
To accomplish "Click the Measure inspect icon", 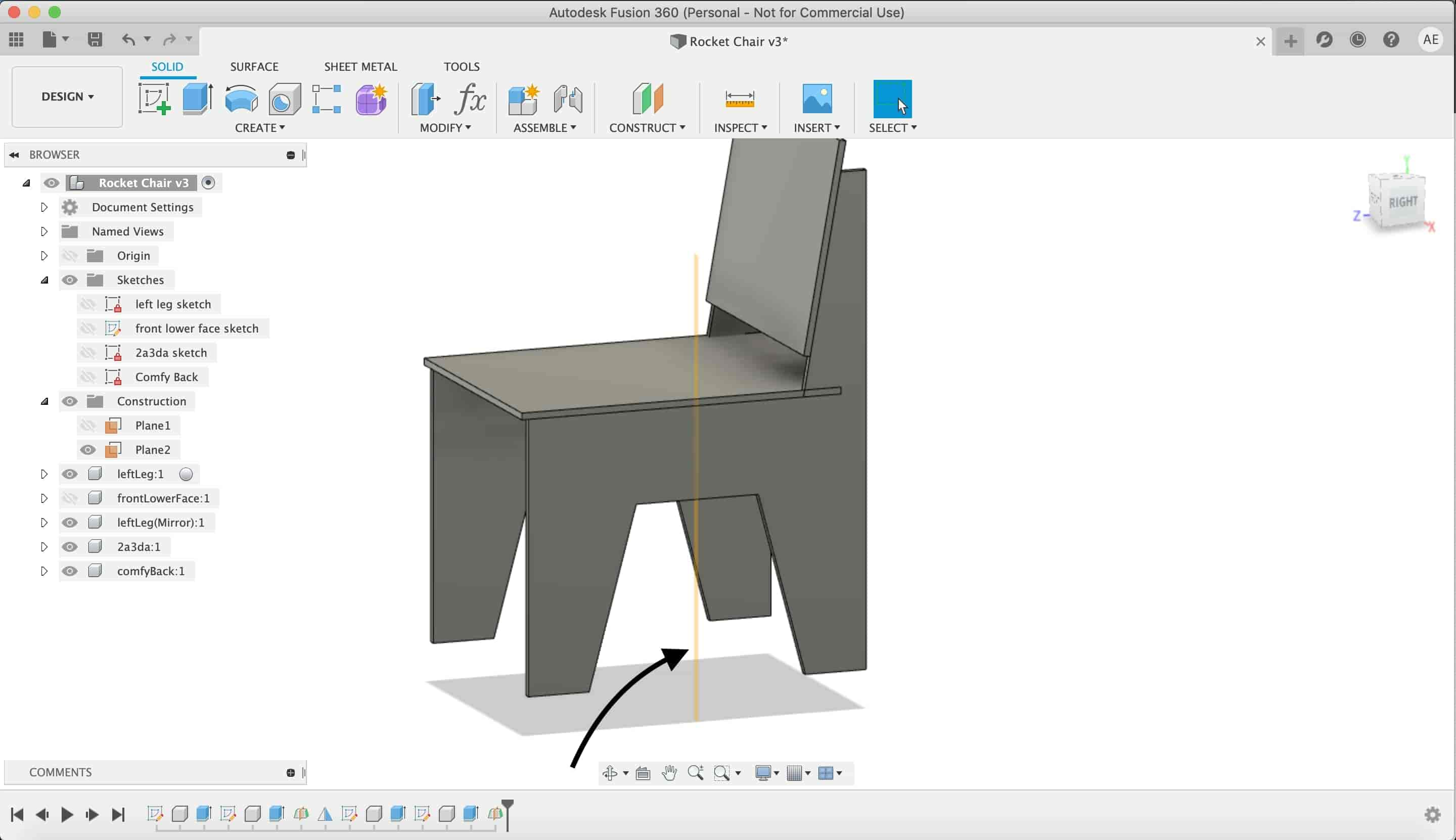I will coord(740,99).
